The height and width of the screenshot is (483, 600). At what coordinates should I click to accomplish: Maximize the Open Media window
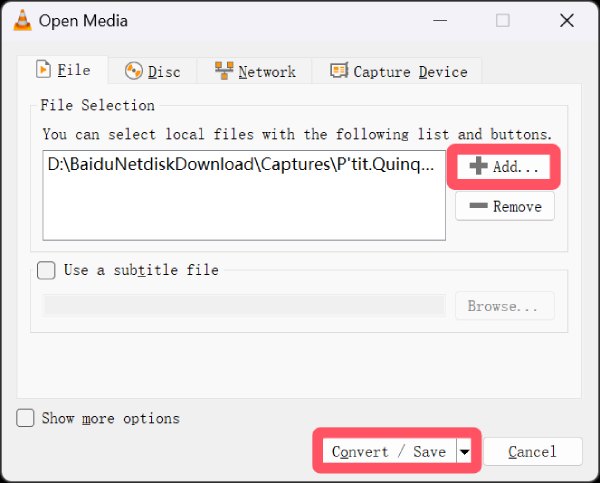tap(503, 20)
